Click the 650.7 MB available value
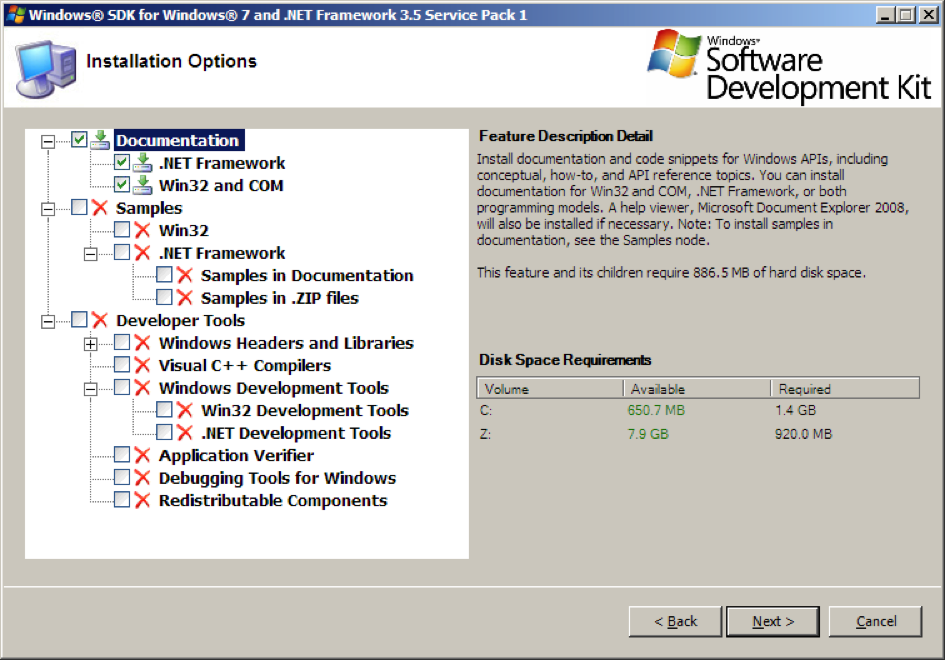945x660 pixels. [656, 410]
